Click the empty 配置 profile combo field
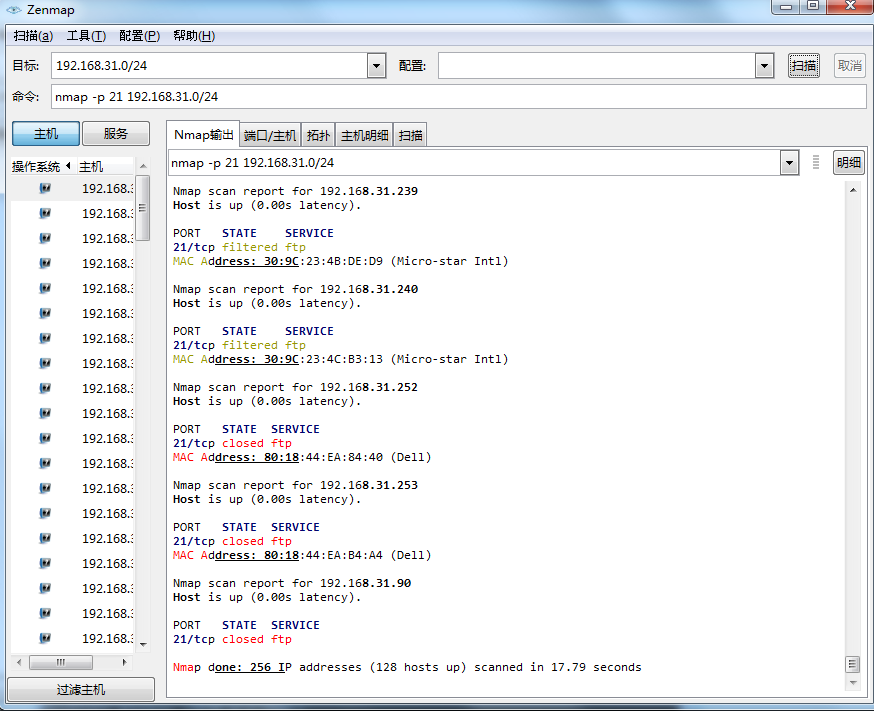Screen dimensions: 874x711 (x=597, y=66)
